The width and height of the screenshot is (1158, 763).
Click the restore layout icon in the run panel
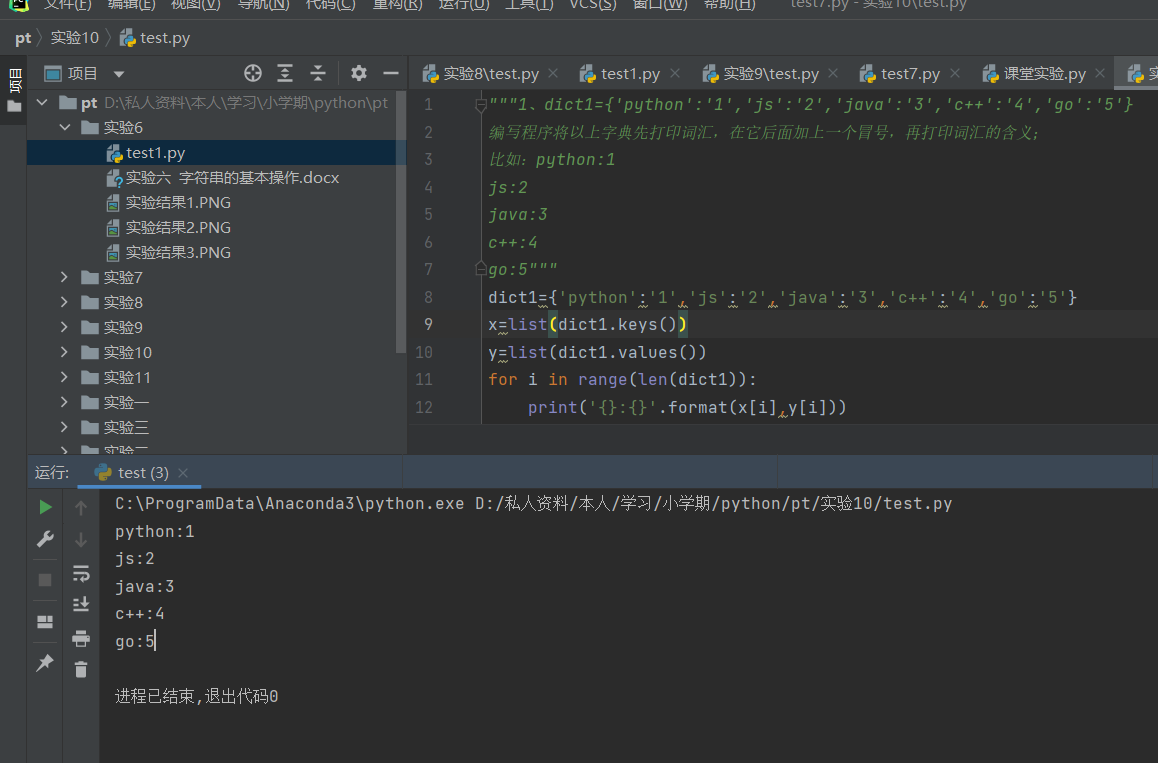click(45, 621)
